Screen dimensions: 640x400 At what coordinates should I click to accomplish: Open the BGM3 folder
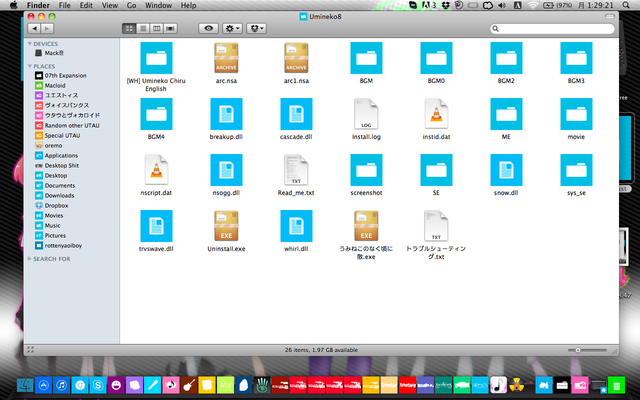(576, 58)
